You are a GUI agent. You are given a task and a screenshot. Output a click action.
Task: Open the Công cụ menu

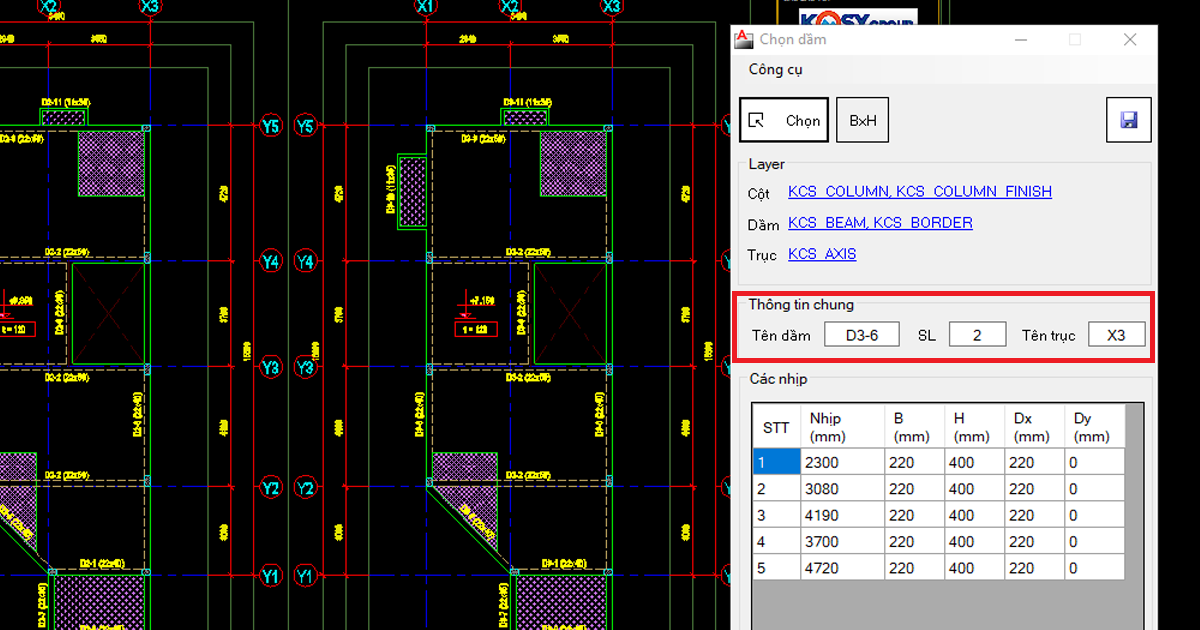click(x=775, y=70)
